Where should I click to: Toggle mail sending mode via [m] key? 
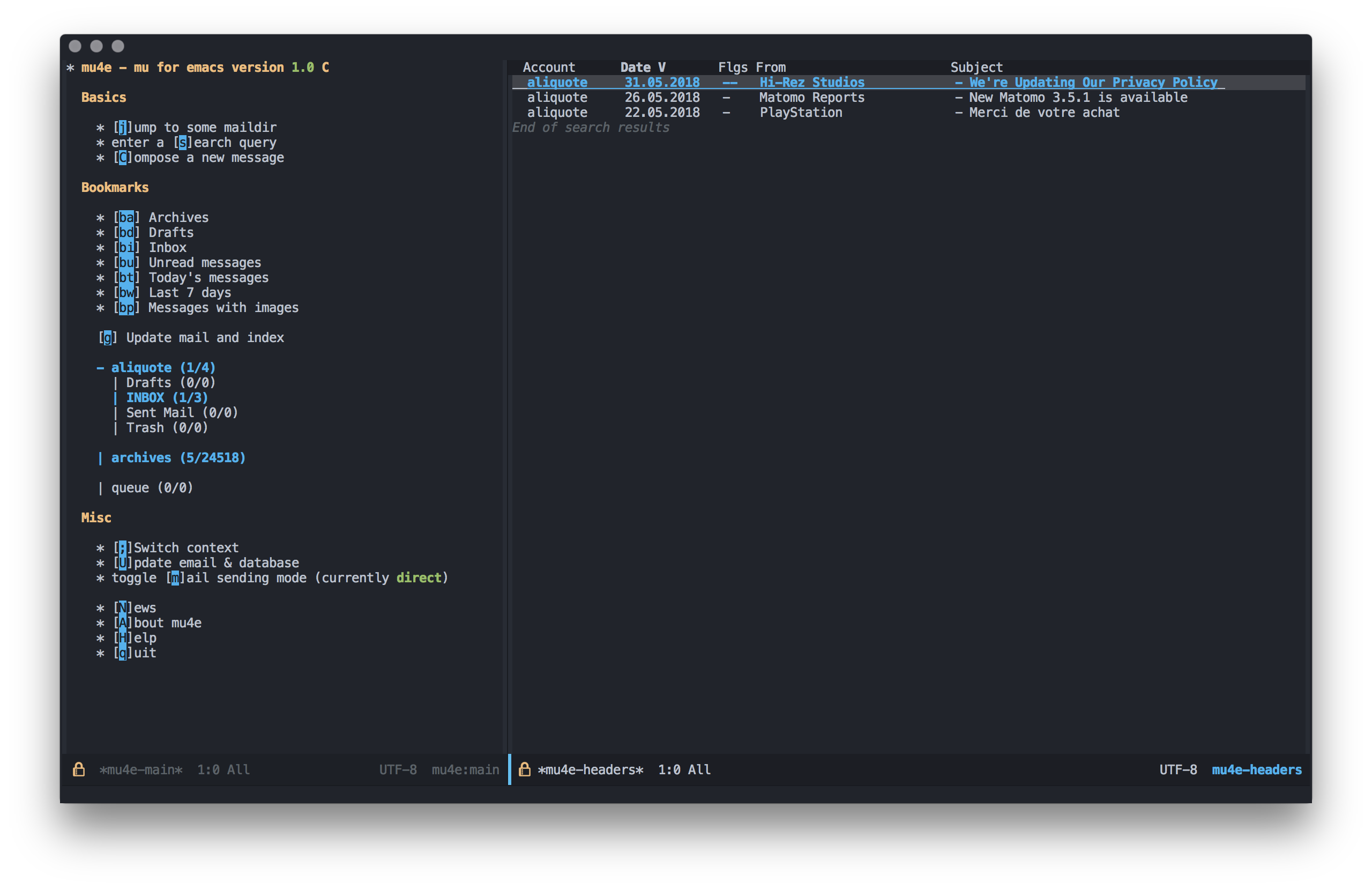pos(175,577)
